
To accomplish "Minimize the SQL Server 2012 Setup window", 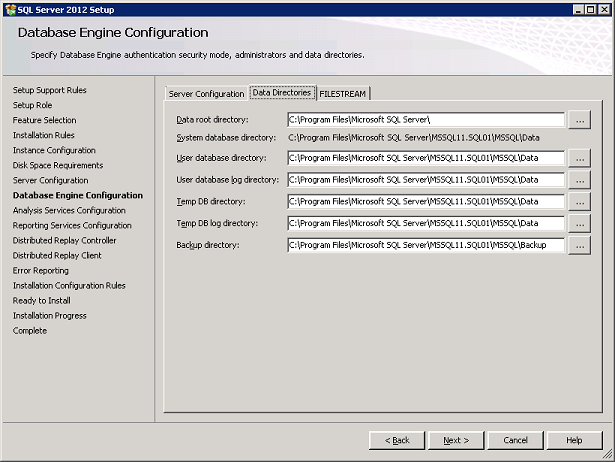I will [x=578, y=10].
